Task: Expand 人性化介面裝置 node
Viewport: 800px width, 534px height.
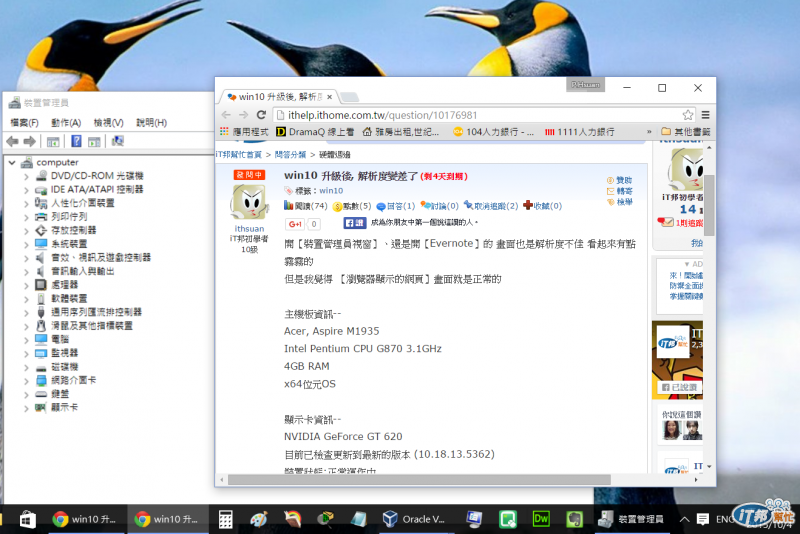Action: tap(26, 204)
